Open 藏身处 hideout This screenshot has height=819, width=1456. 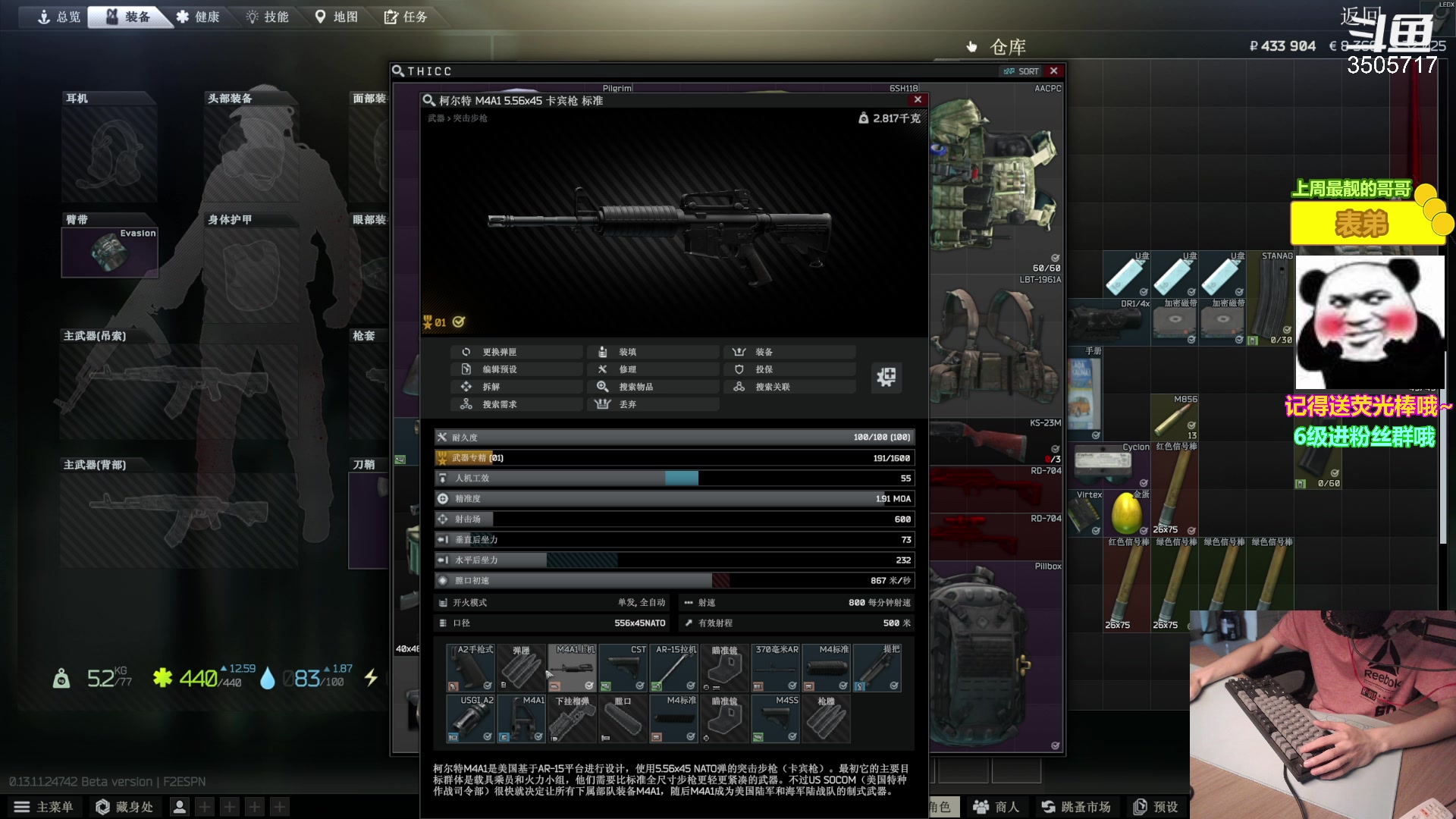pyautogui.click(x=125, y=807)
